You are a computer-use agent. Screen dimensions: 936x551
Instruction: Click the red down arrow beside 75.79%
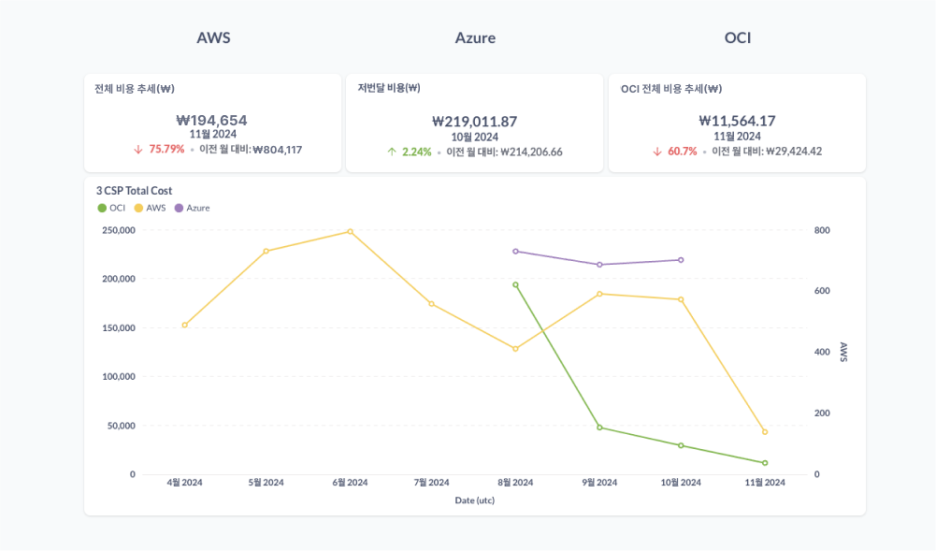(138, 150)
